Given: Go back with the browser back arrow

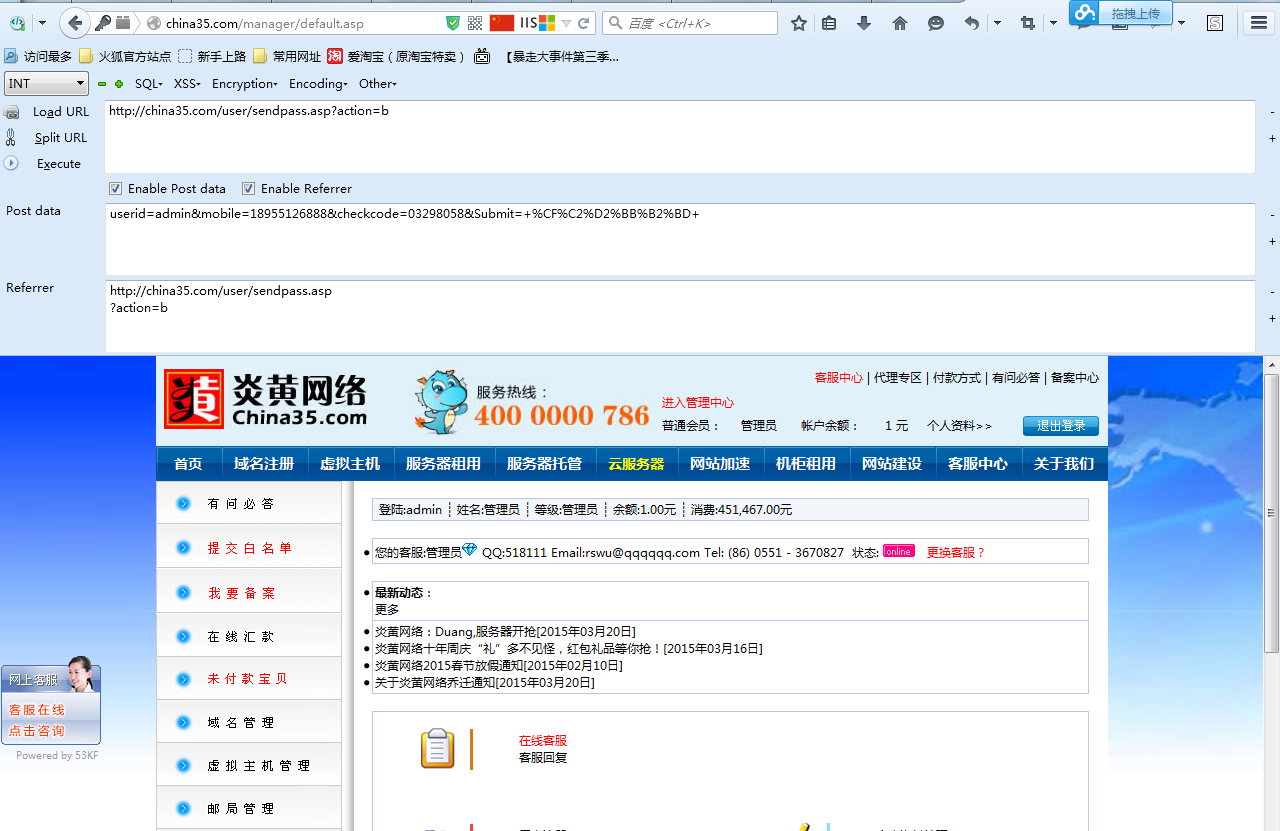Looking at the screenshot, I should (75, 23).
